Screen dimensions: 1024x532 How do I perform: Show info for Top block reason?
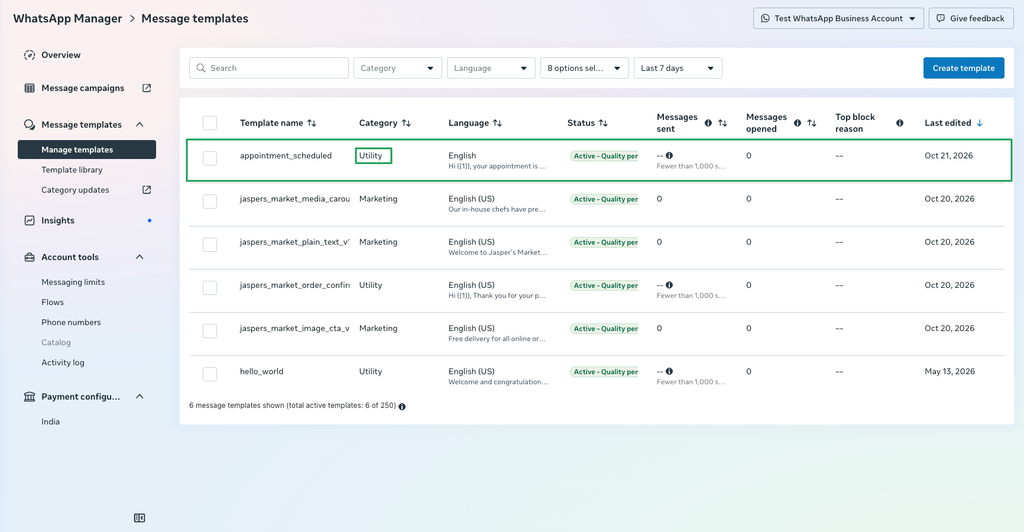(x=900, y=123)
